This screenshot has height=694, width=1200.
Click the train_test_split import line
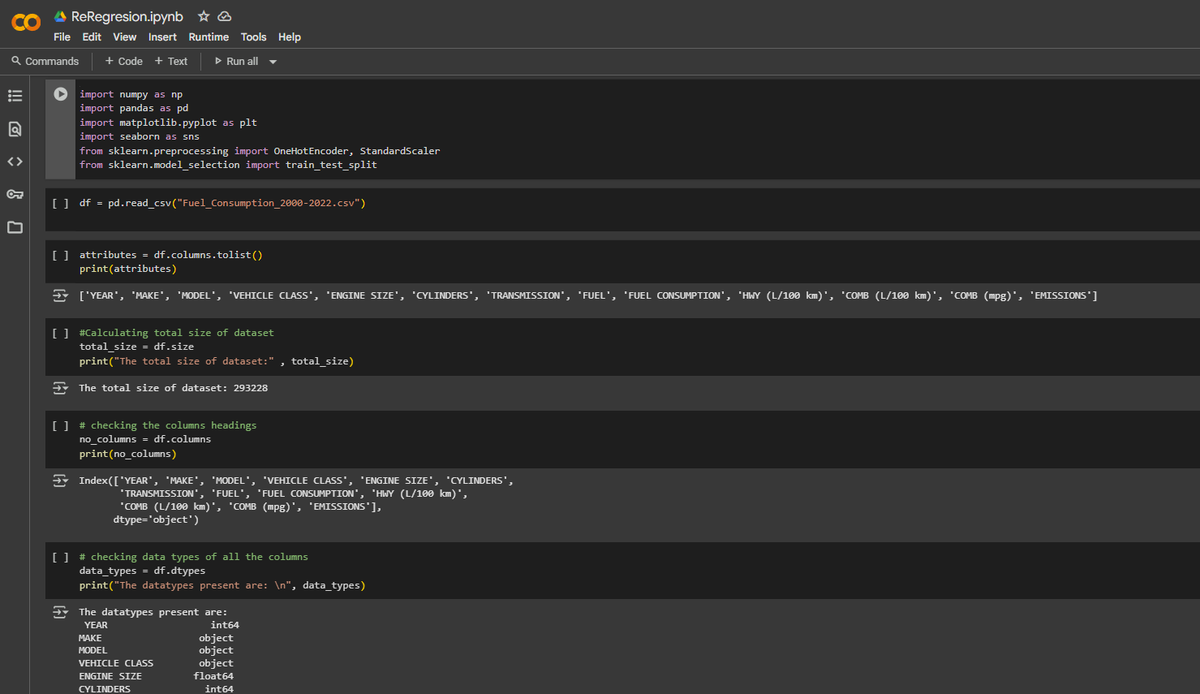[228, 164]
